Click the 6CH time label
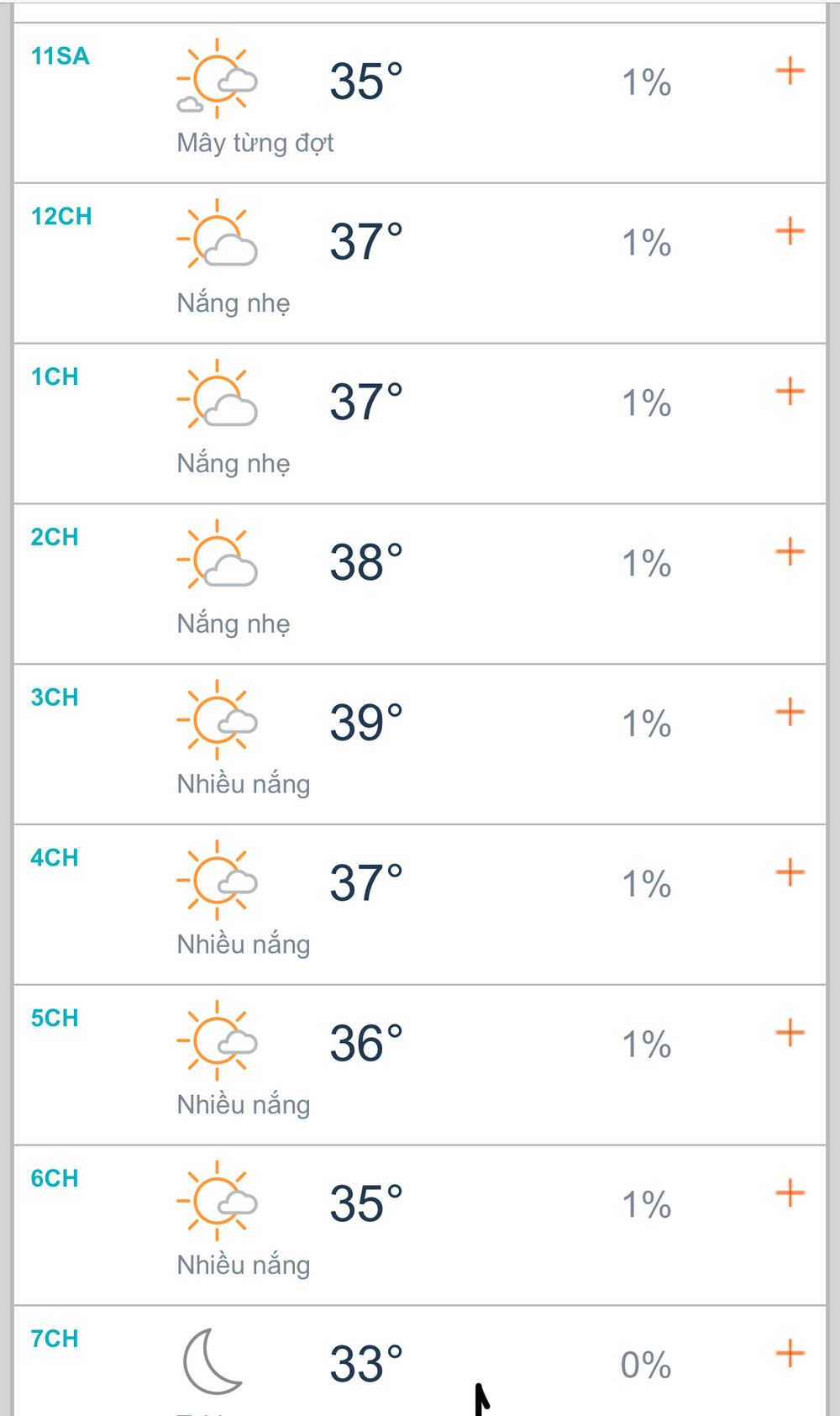 (55, 1178)
